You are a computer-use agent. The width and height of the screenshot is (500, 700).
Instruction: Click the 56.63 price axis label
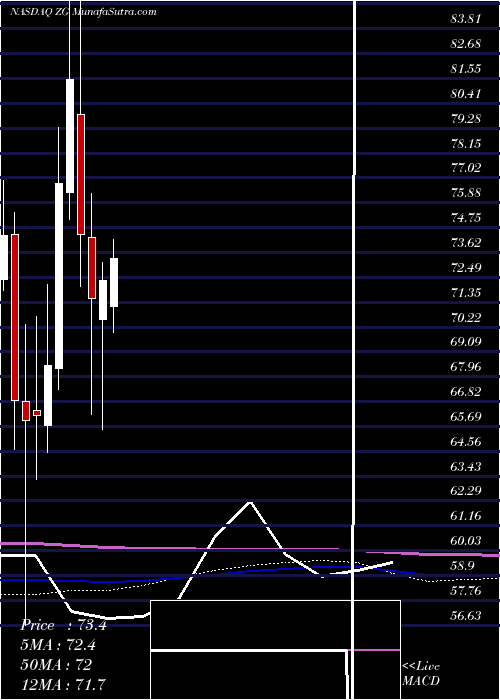coord(466,616)
